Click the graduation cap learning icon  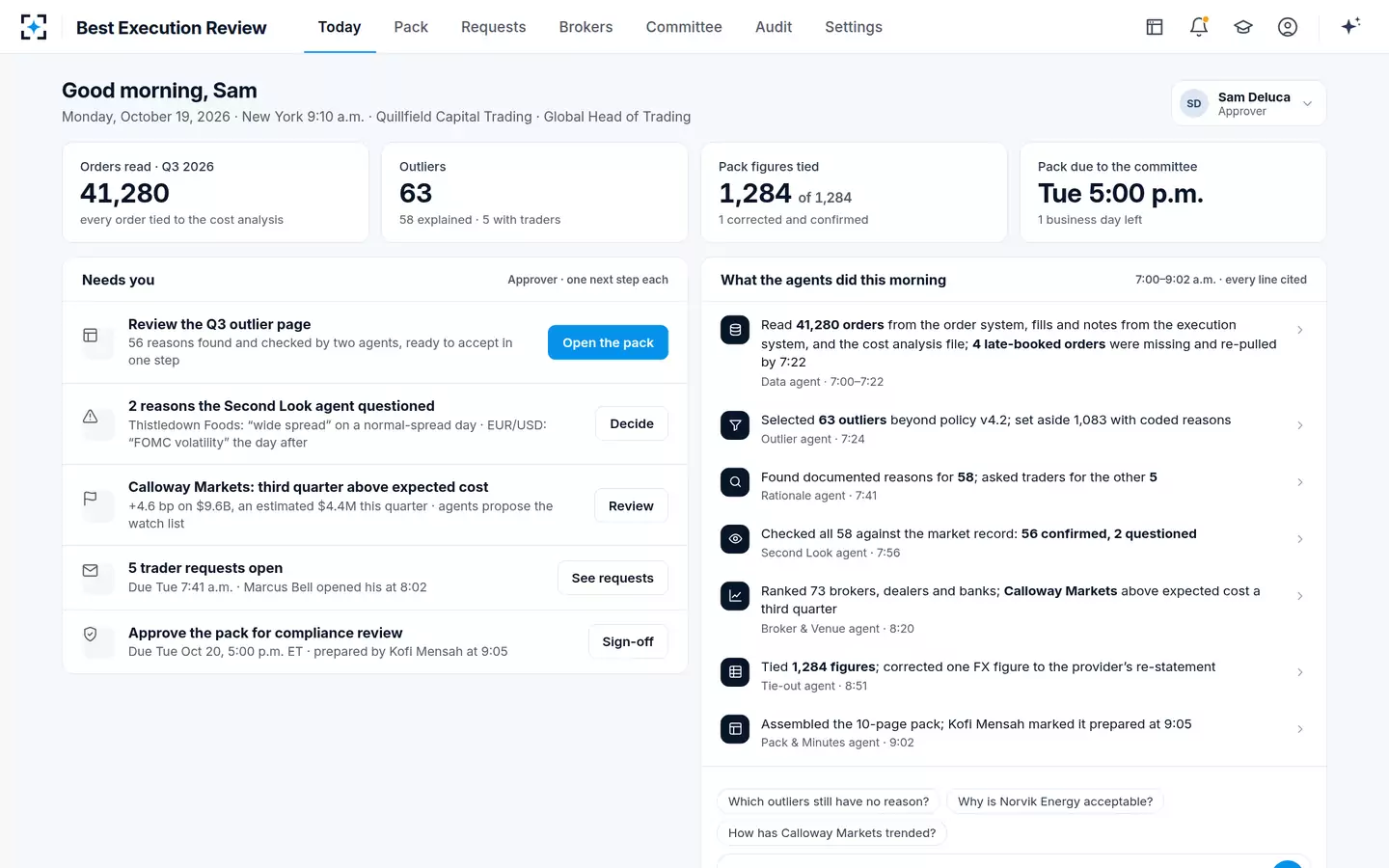click(1243, 27)
